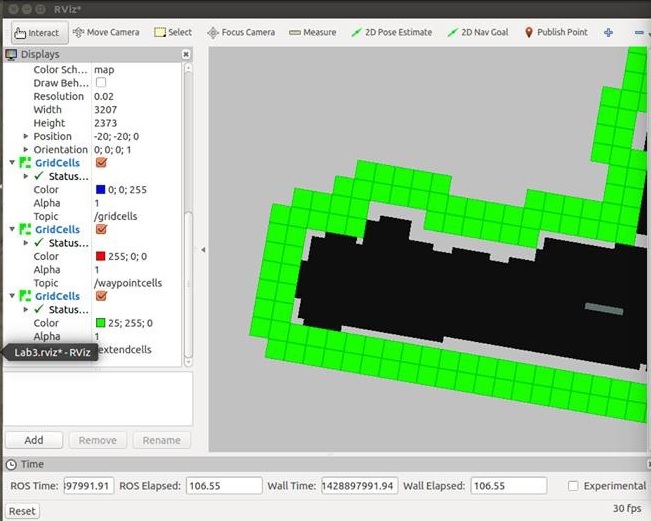Choose the Select tool
The image size is (651, 521).
[x=173, y=32]
